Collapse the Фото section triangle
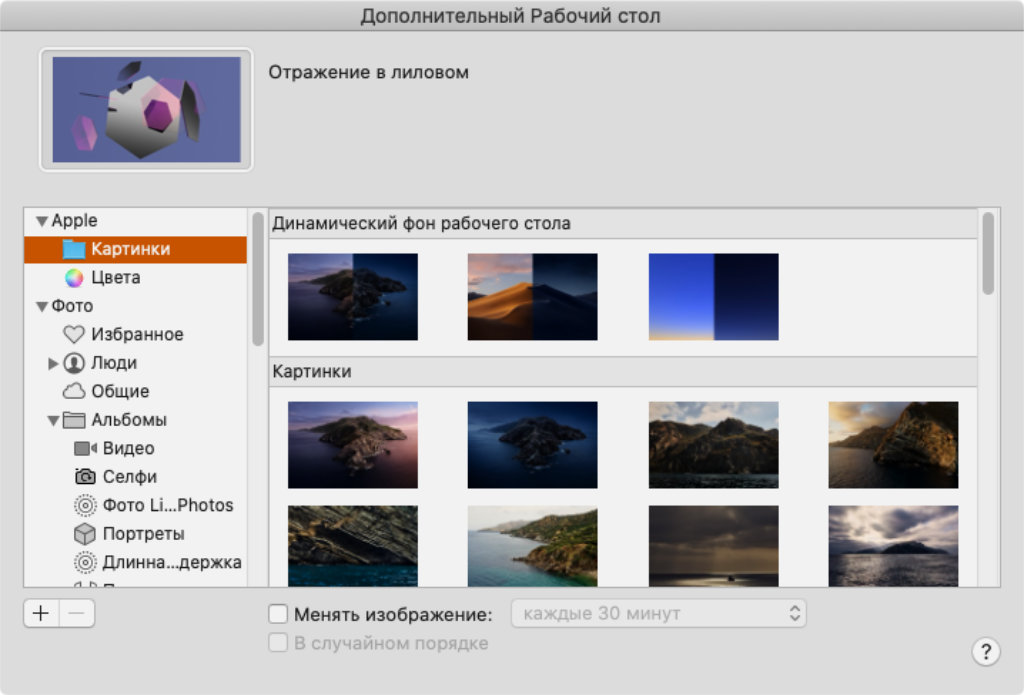 (x=41, y=307)
